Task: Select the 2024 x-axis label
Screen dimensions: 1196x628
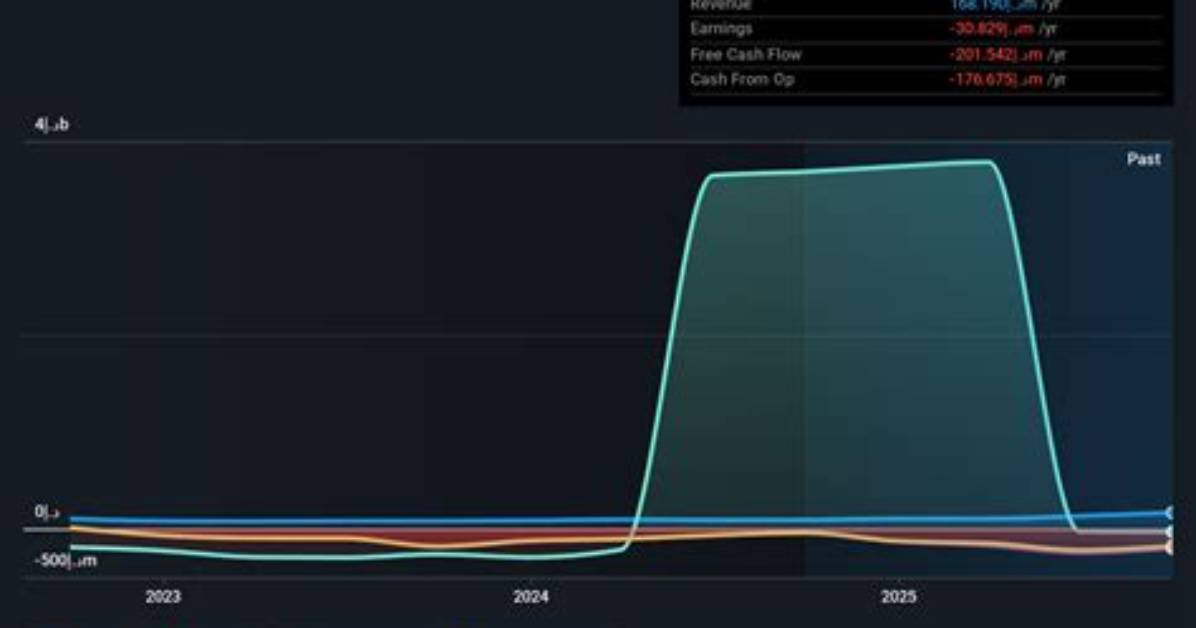Action: pos(530,597)
